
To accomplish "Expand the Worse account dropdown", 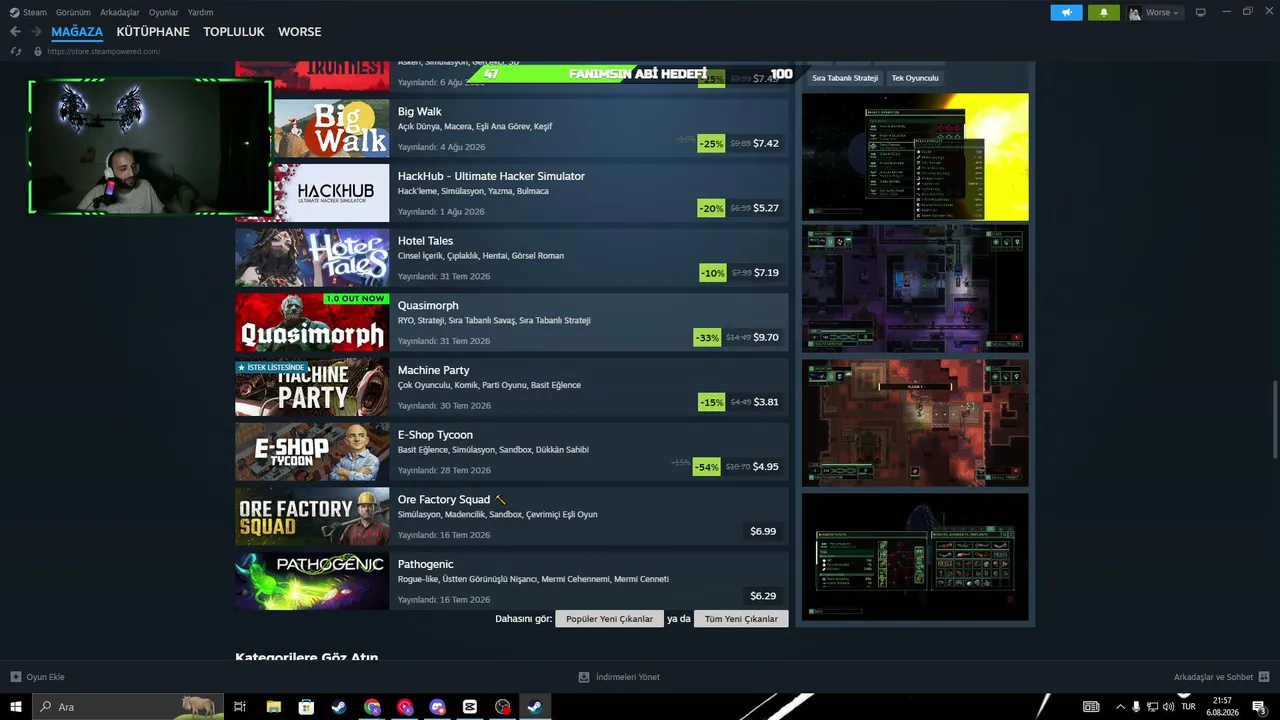I will point(1155,12).
